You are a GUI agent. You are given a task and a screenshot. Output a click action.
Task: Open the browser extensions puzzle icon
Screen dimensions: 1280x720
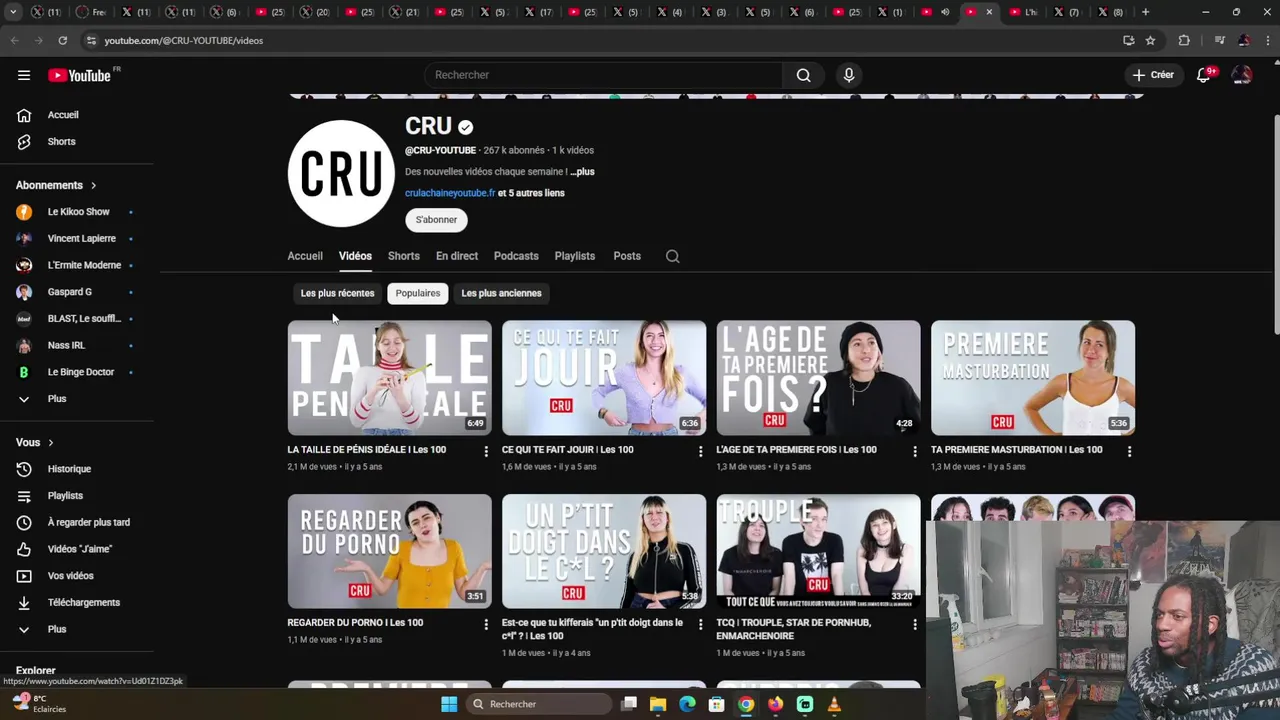tap(1184, 40)
